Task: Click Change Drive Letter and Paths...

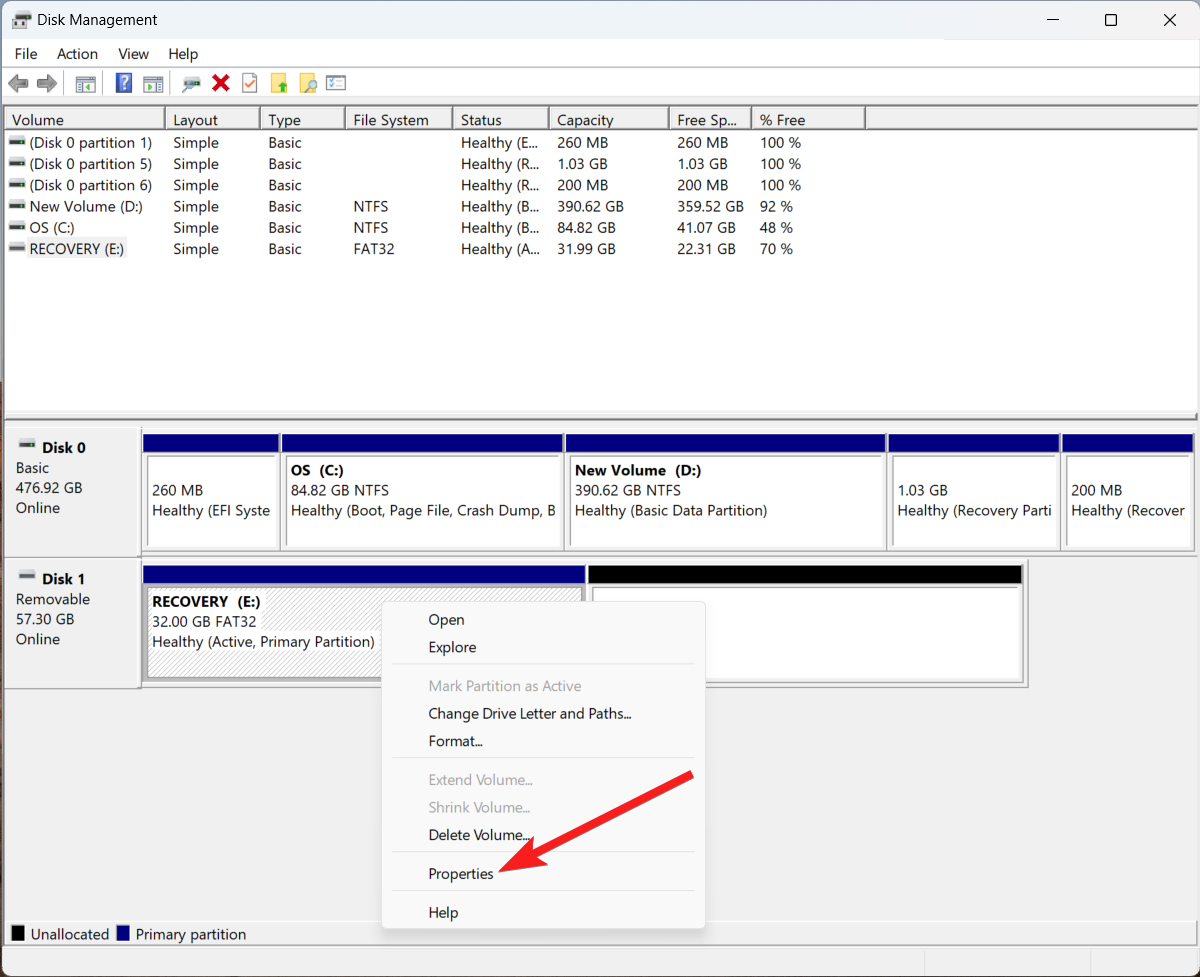Action: pyautogui.click(x=529, y=714)
